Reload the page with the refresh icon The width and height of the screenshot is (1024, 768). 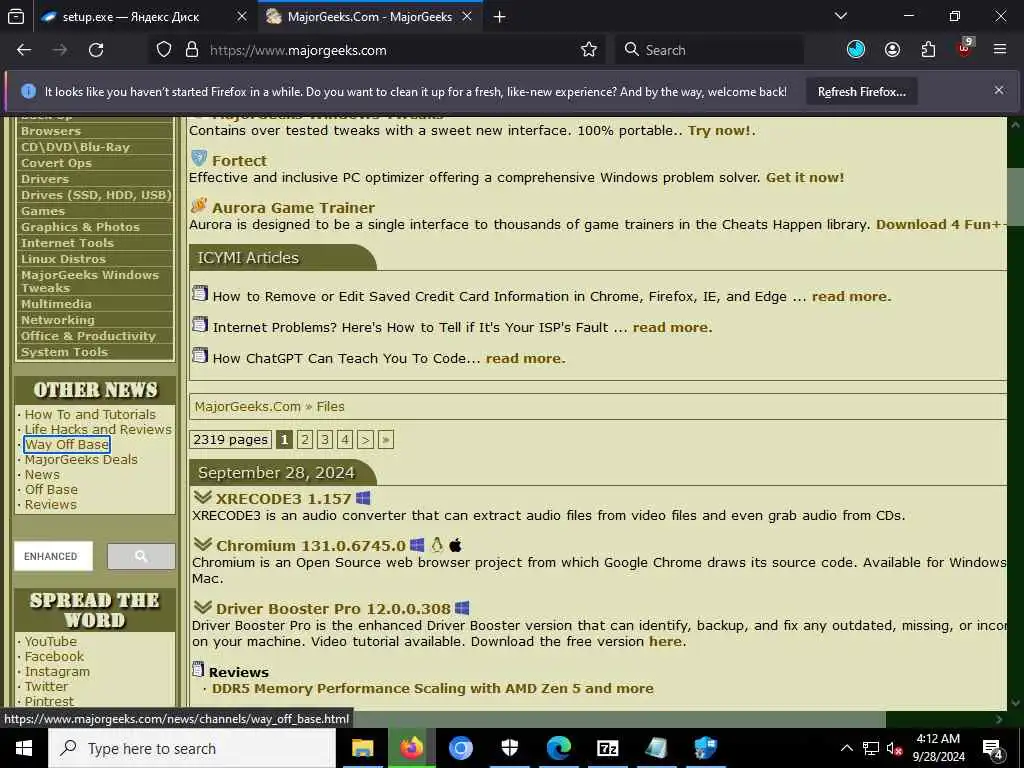[96, 50]
